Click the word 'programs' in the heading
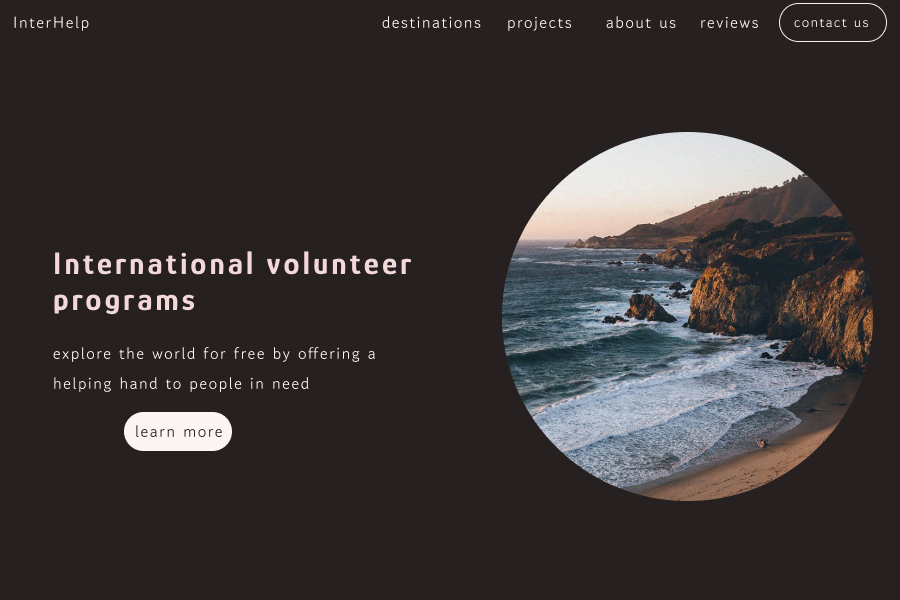Screen dimensions: 900x600 [125, 301]
